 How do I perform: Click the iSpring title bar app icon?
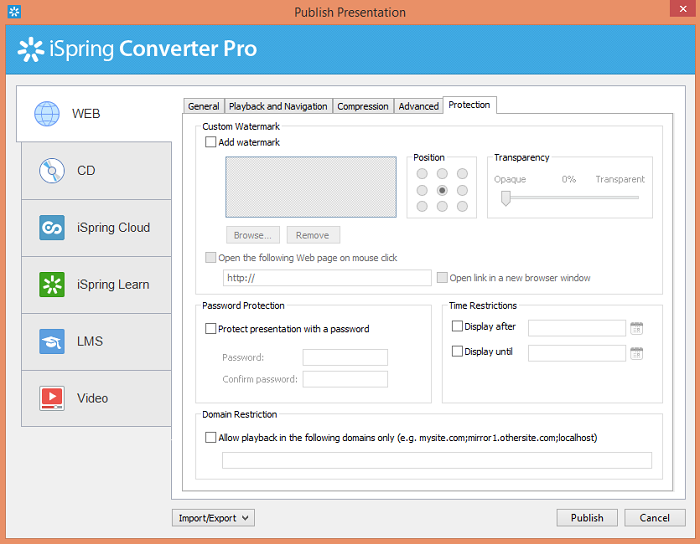click(x=14, y=12)
